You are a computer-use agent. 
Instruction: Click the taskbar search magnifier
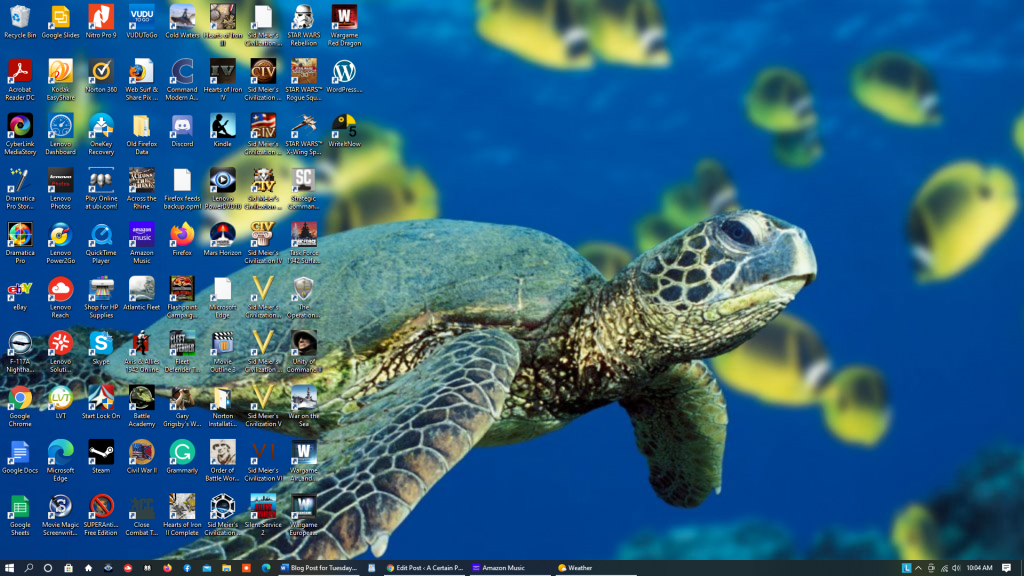coord(29,568)
